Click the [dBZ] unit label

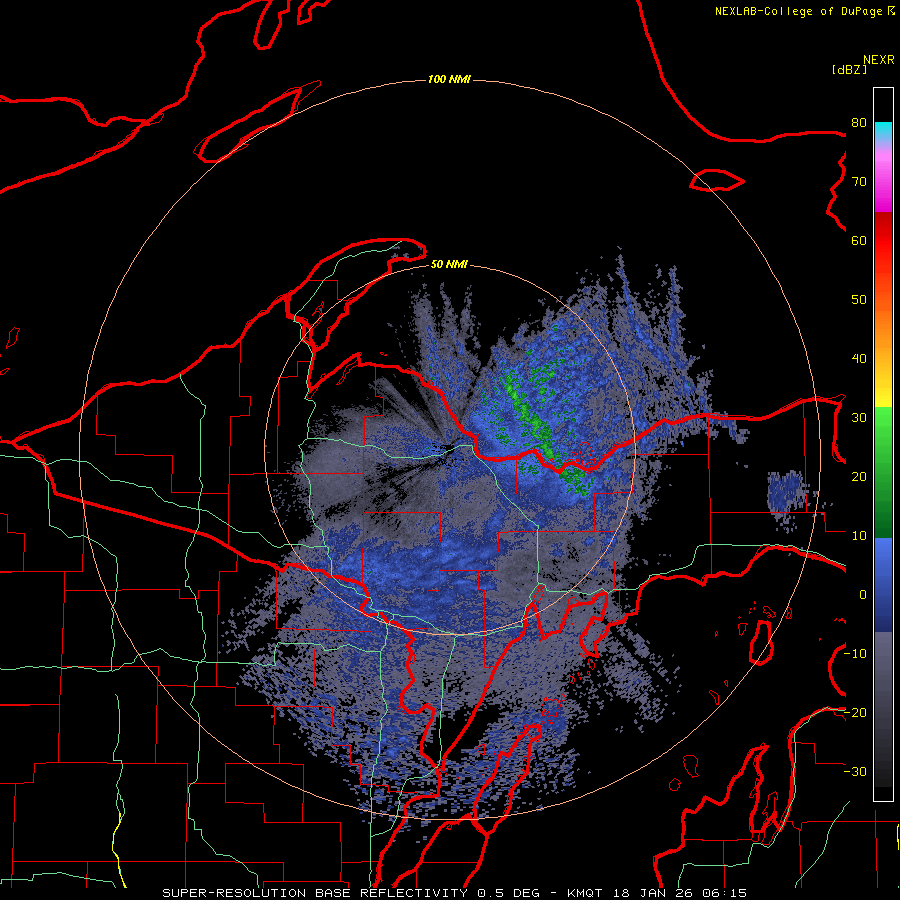point(849,69)
